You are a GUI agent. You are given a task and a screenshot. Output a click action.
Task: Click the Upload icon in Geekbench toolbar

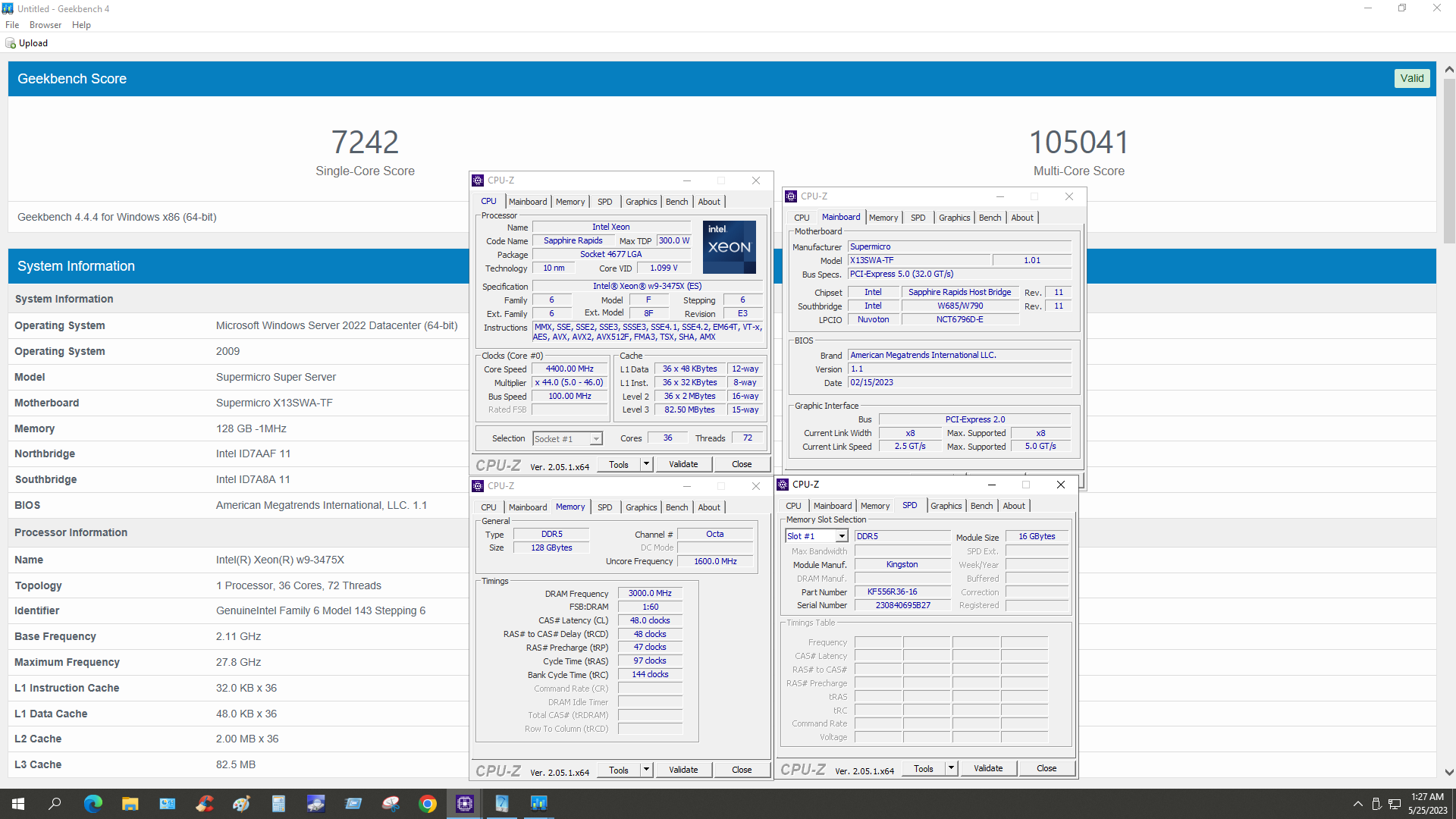pyautogui.click(x=11, y=43)
